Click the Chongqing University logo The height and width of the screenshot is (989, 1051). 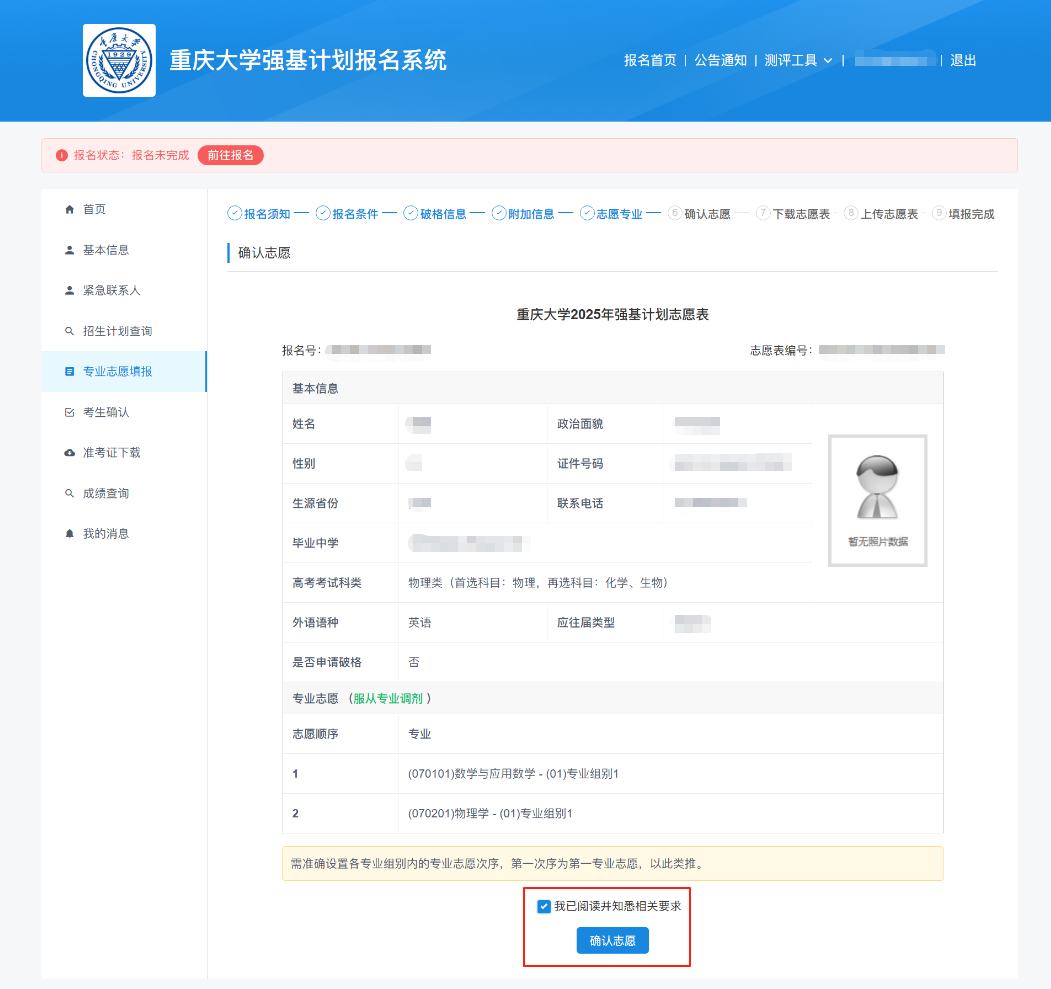point(119,60)
